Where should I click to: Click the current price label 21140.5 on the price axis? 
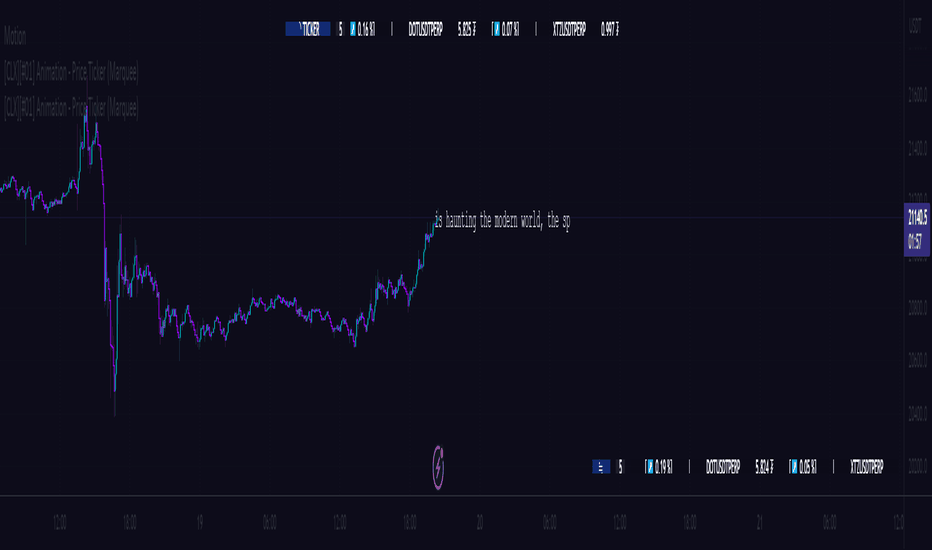click(x=917, y=230)
